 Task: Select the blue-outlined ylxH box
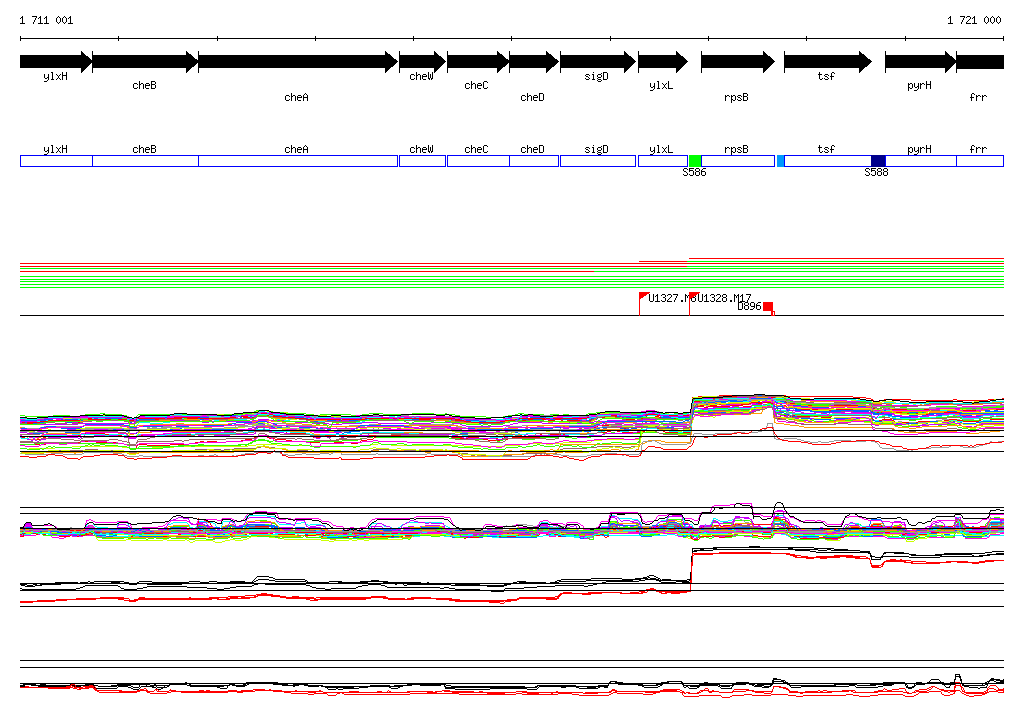click(56, 161)
